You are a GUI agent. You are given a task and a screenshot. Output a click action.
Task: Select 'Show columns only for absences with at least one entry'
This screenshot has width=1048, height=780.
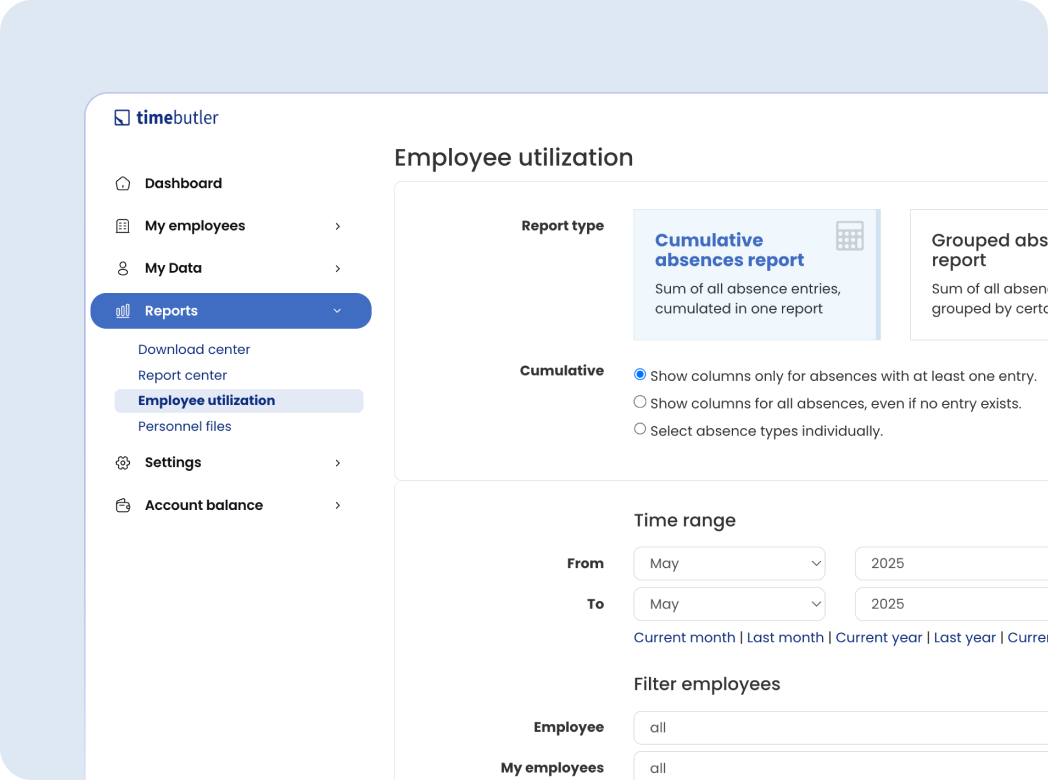640,374
